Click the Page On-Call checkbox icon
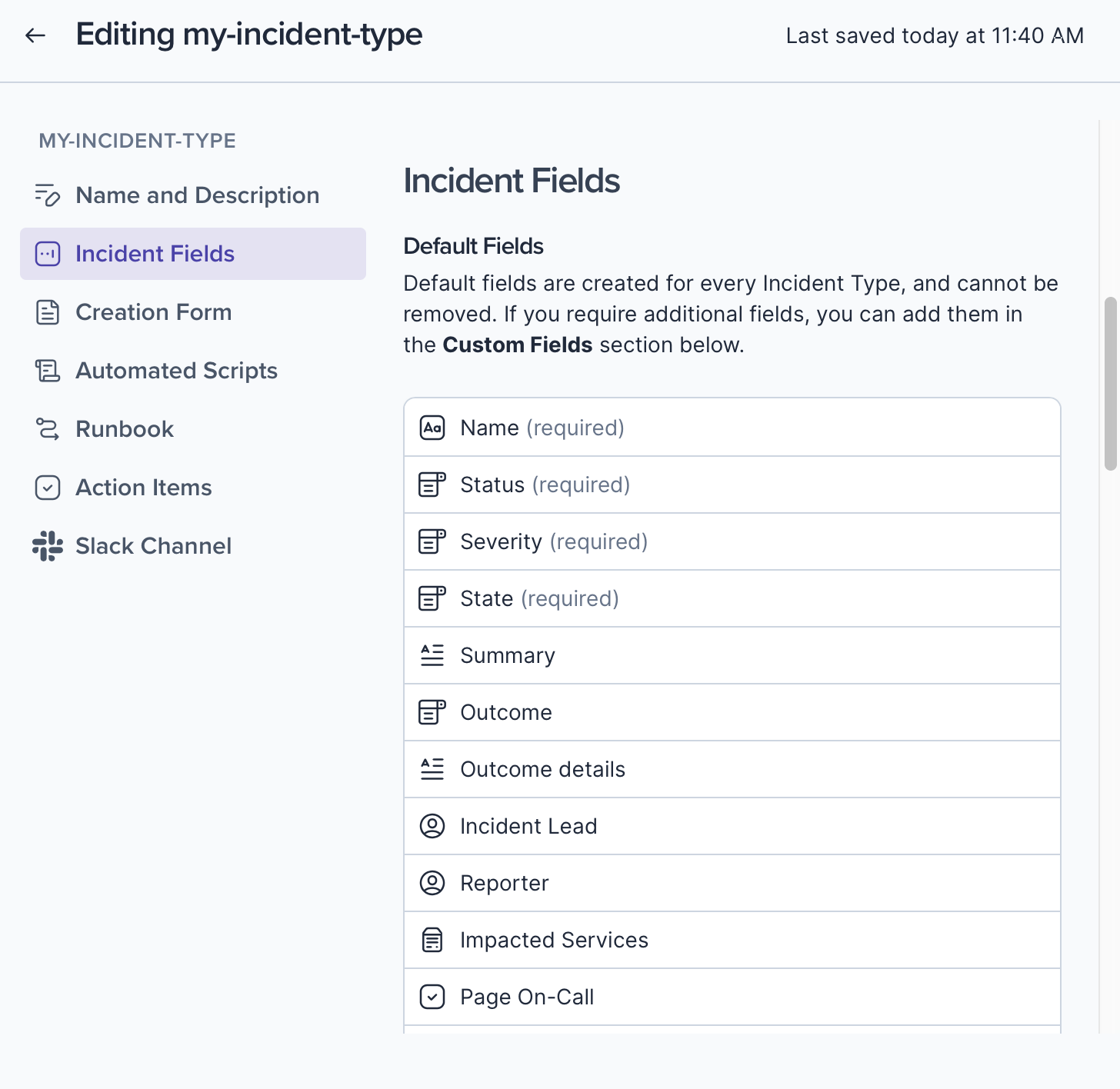Viewport: 1120px width, 1089px height. point(432,997)
